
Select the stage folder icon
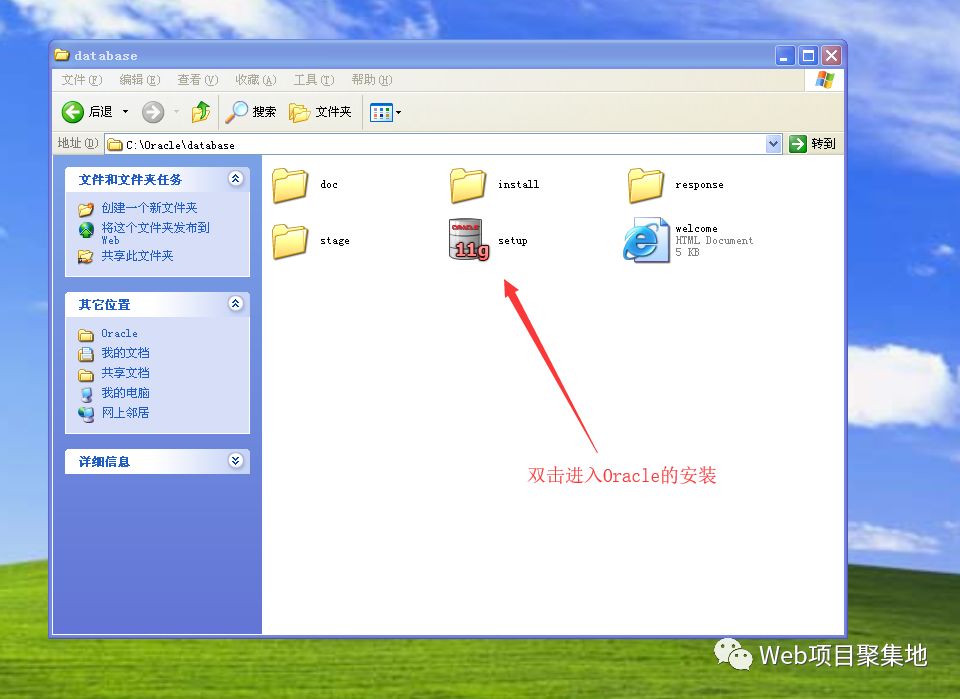point(290,241)
